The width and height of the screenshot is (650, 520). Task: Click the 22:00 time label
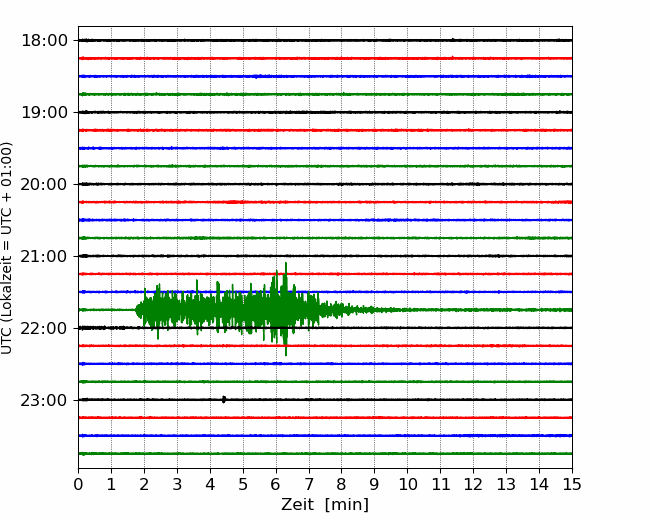tap(45, 328)
